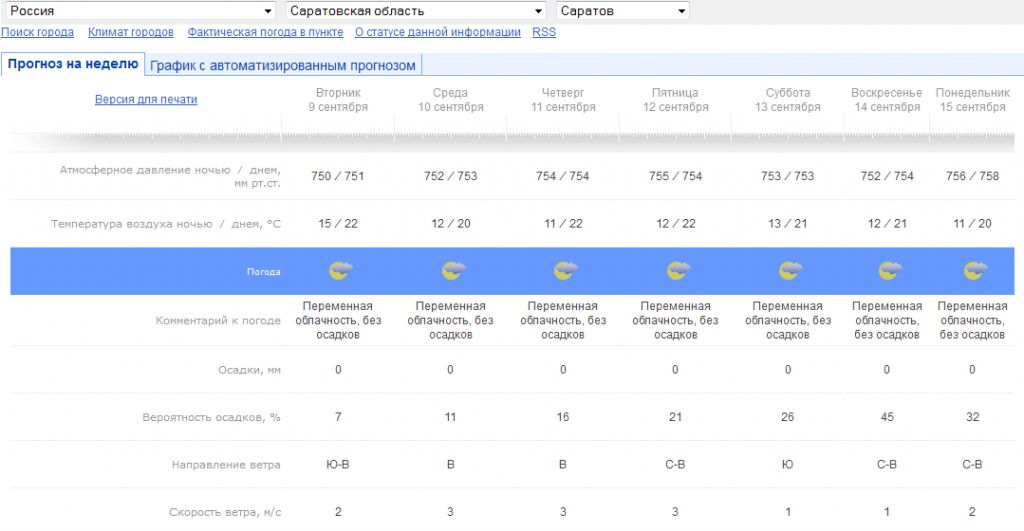The height and width of the screenshot is (531, 1024).
Task: Open Фактическая погода в пункте link
Action: tap(264, 32)
